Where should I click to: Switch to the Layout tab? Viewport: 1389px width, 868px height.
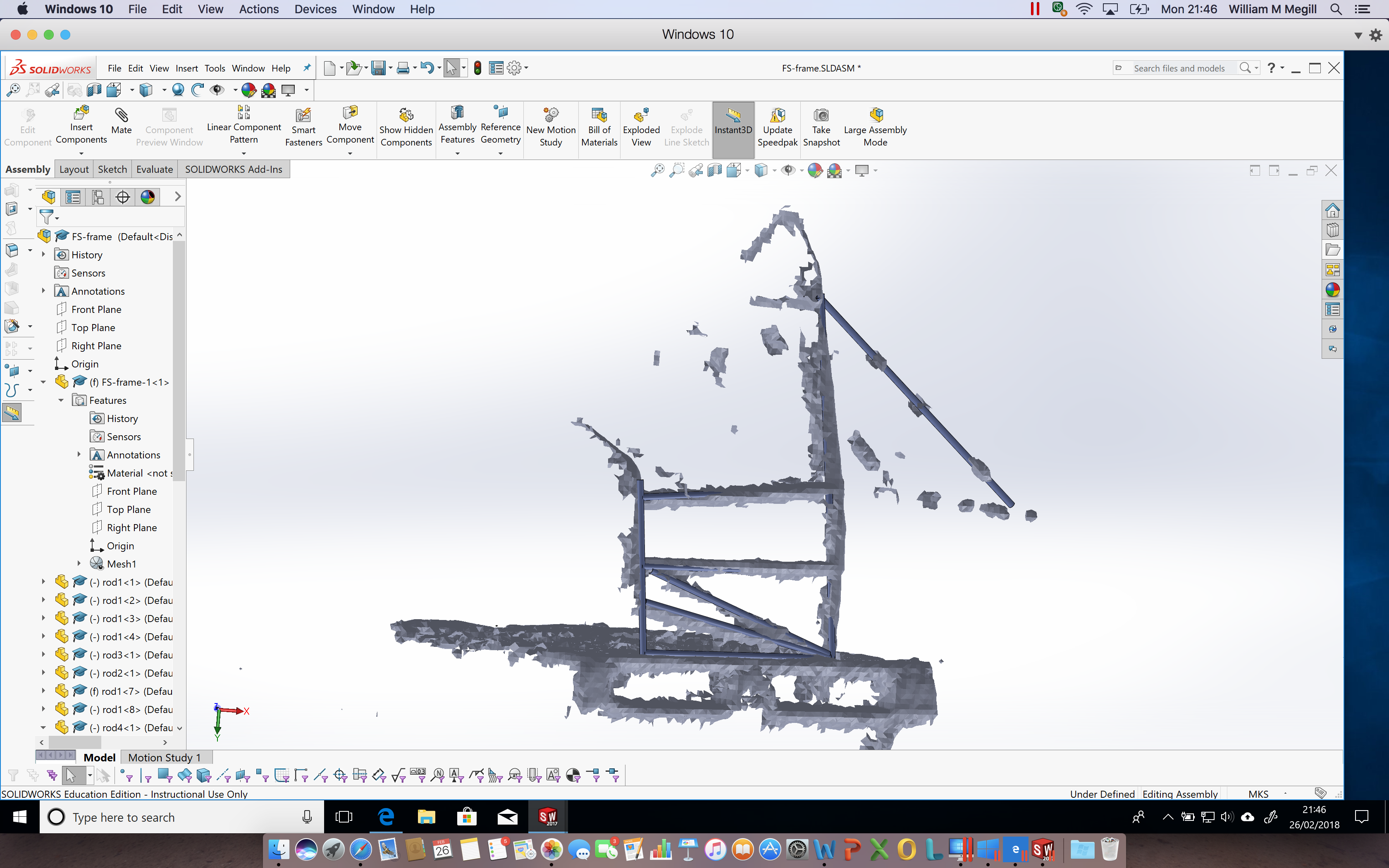(x=74, y=169)
